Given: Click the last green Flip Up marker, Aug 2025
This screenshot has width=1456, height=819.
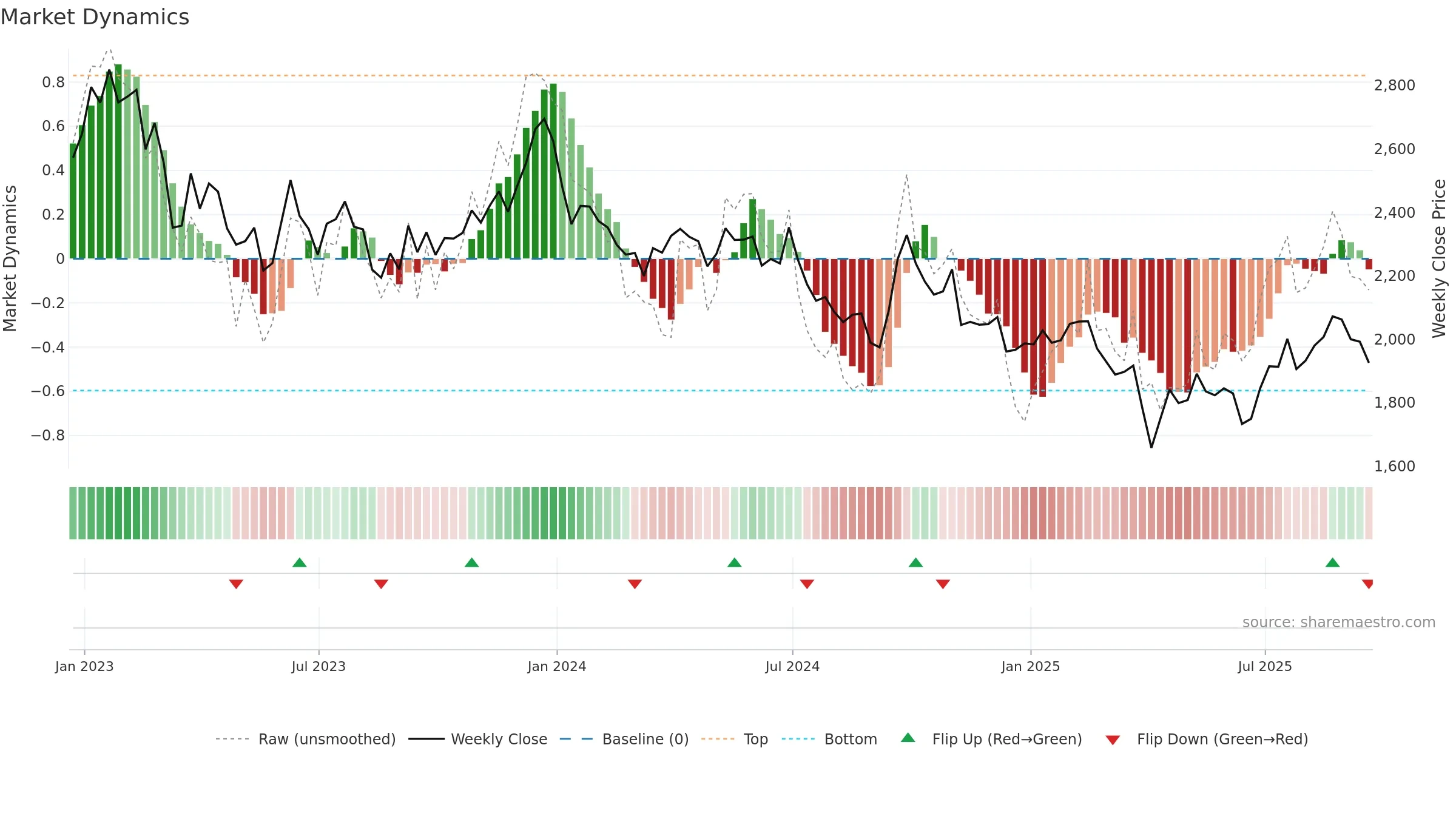Looking at the screenshot, I should pos(1333,562).
